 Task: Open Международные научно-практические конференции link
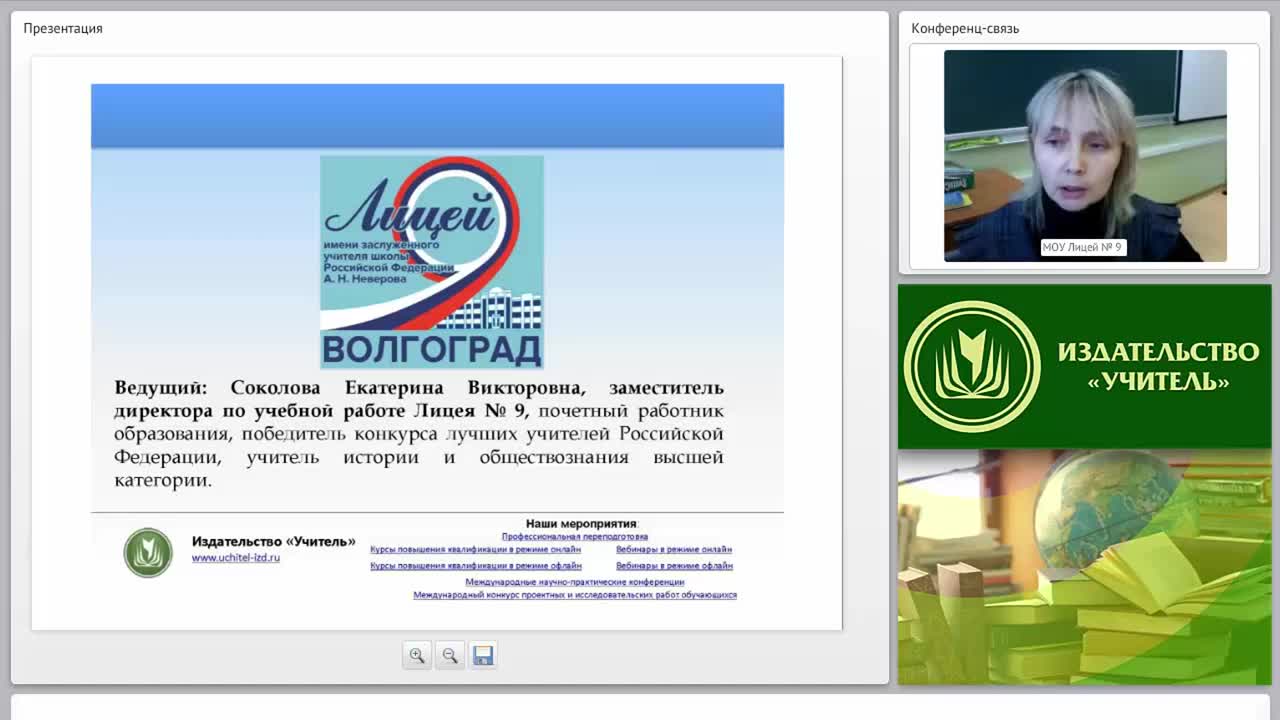click(x=575, y=582)
